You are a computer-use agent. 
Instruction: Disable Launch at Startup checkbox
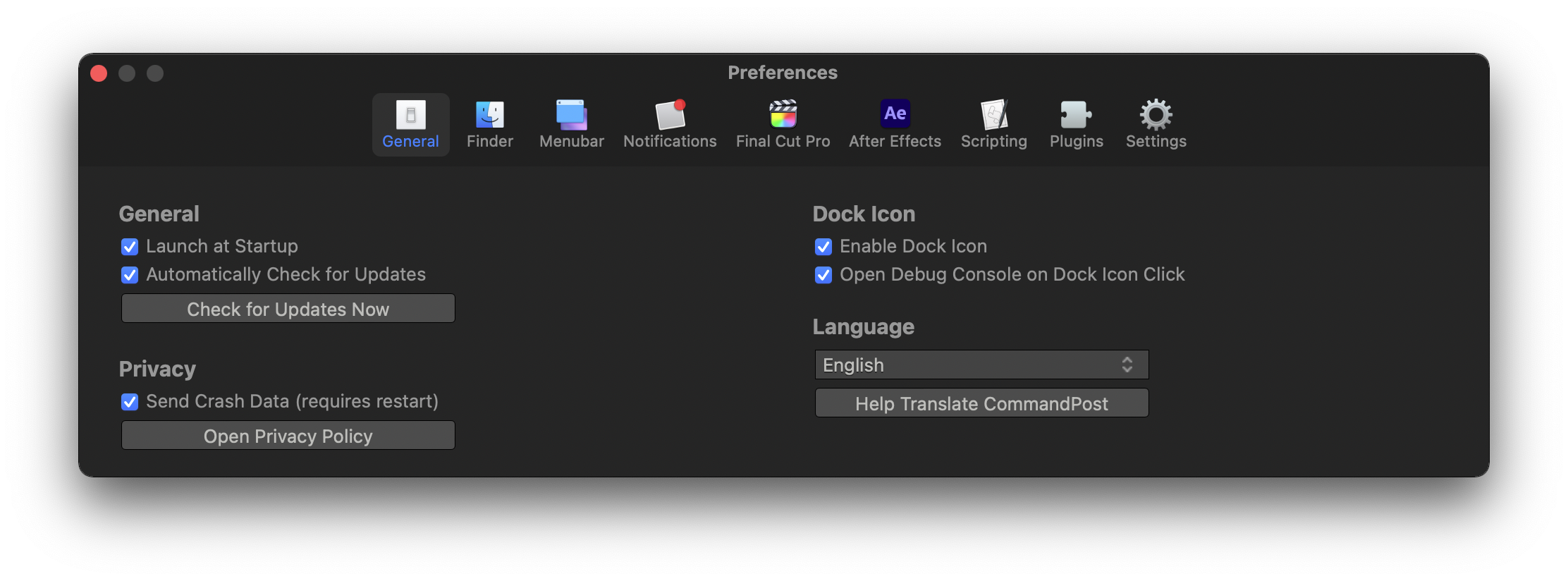130,247
